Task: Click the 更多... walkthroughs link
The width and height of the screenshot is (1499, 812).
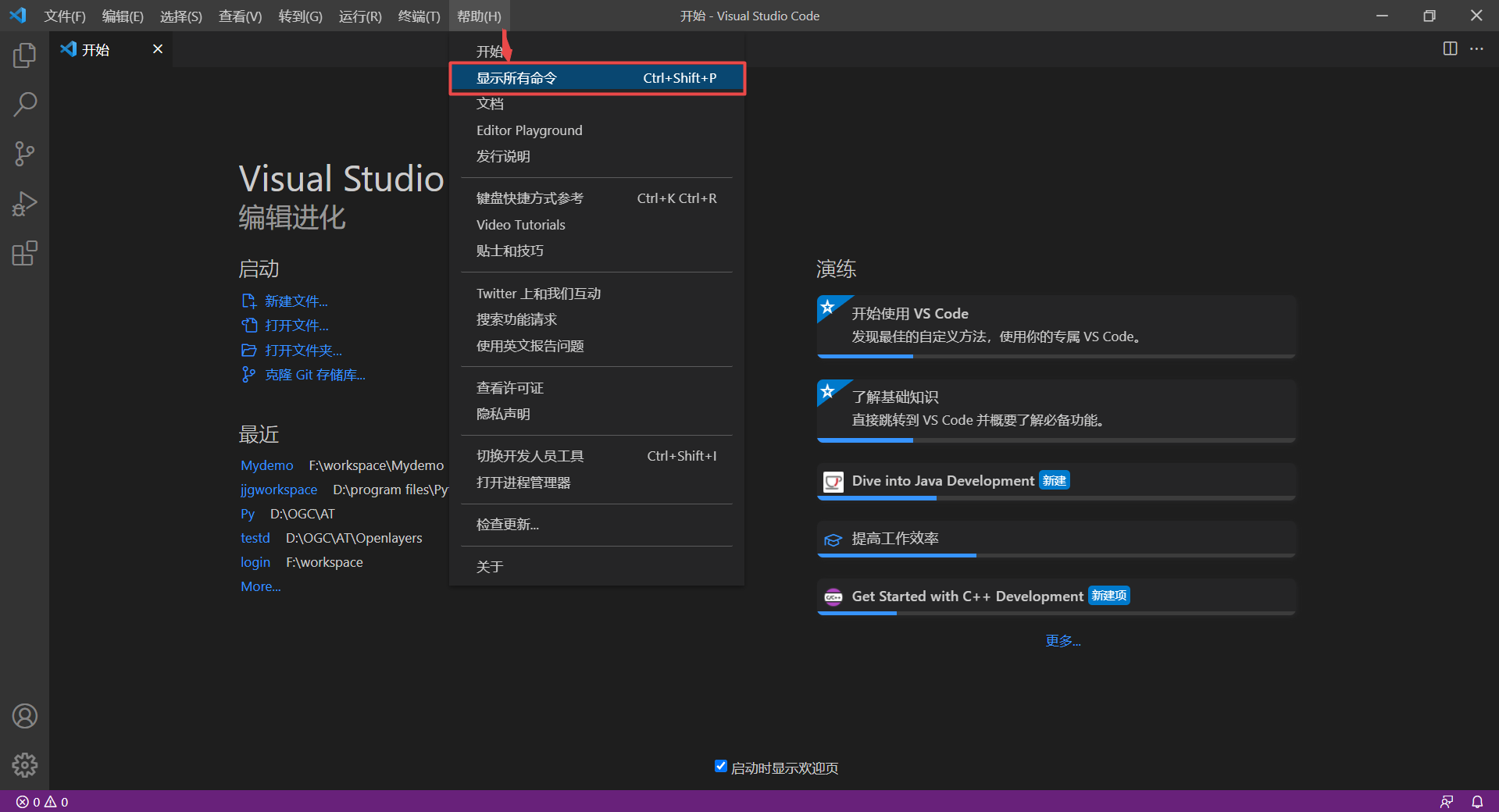Action: [1063, 641]
